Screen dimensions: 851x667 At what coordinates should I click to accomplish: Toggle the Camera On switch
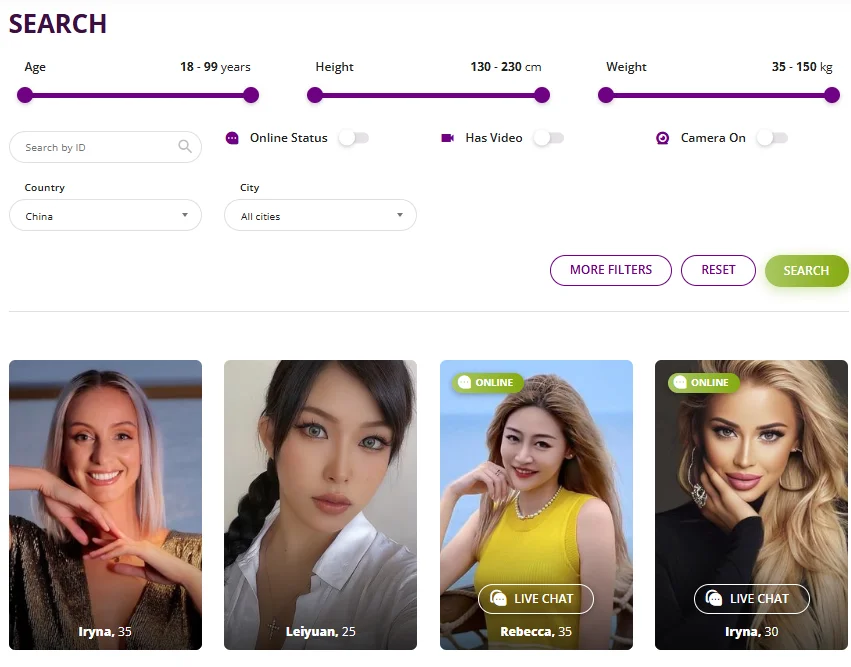click(772, 138)
